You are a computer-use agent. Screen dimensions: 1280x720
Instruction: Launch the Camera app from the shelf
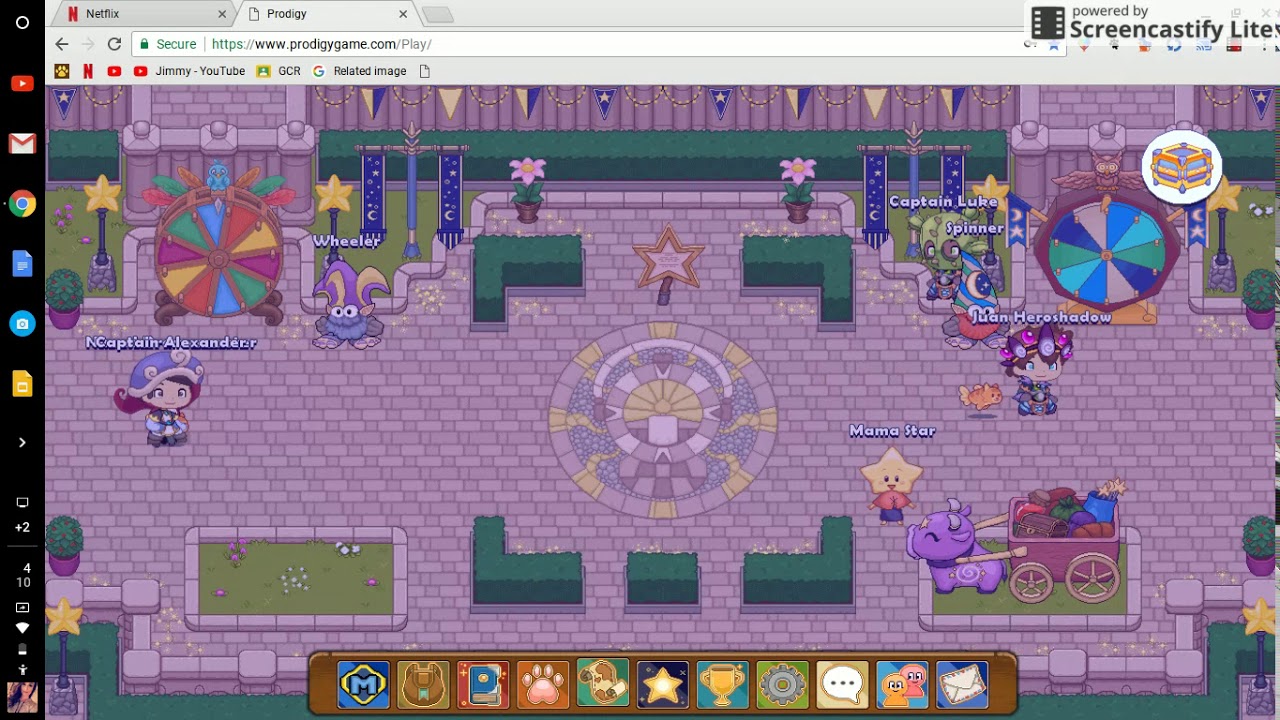pyautogui.click(x=22, y=324)
